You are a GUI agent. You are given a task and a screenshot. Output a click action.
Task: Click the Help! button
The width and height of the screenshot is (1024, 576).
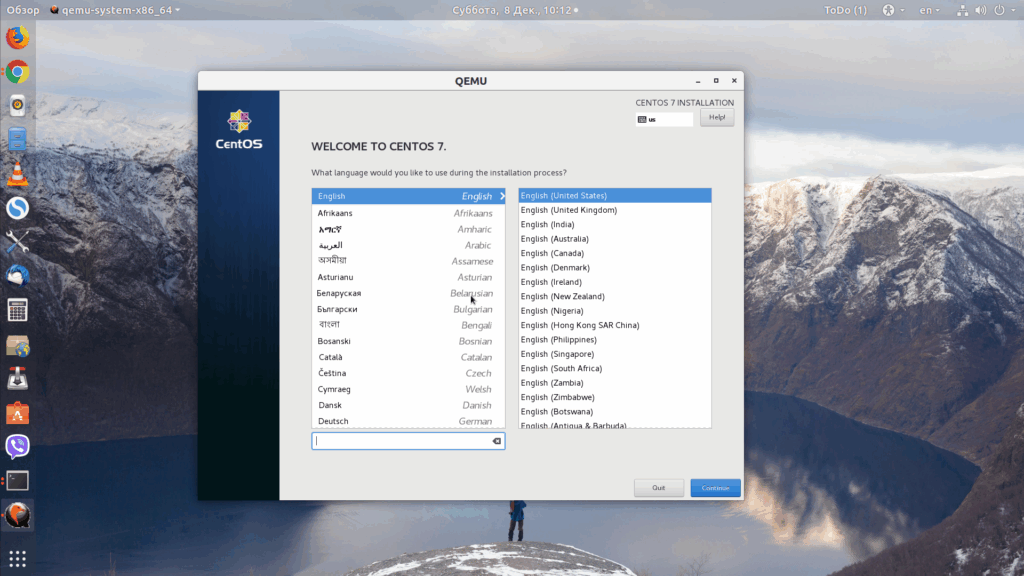(x=717, y=118)
